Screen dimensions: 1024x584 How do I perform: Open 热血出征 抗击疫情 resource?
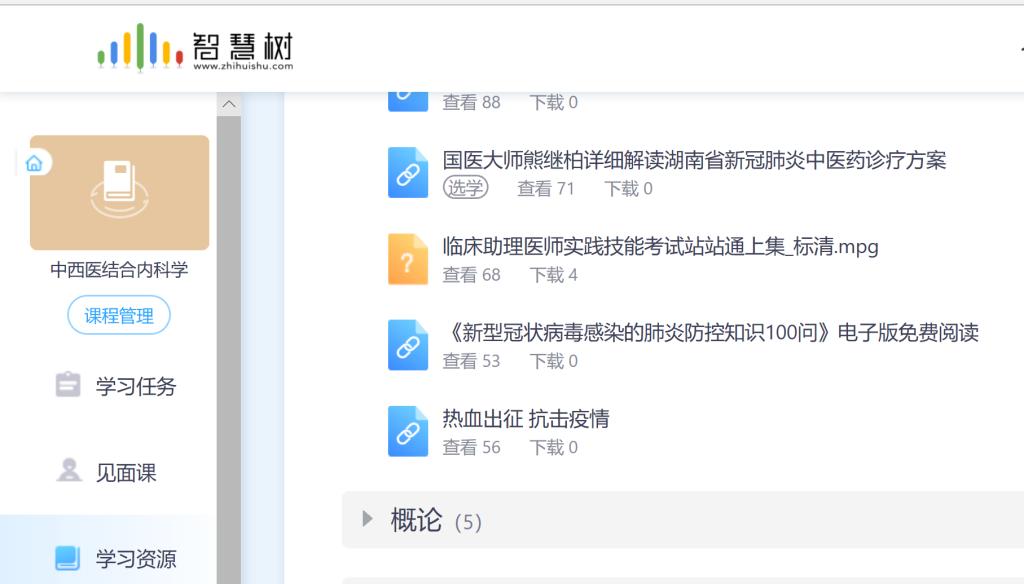click(x=526, y=419)
